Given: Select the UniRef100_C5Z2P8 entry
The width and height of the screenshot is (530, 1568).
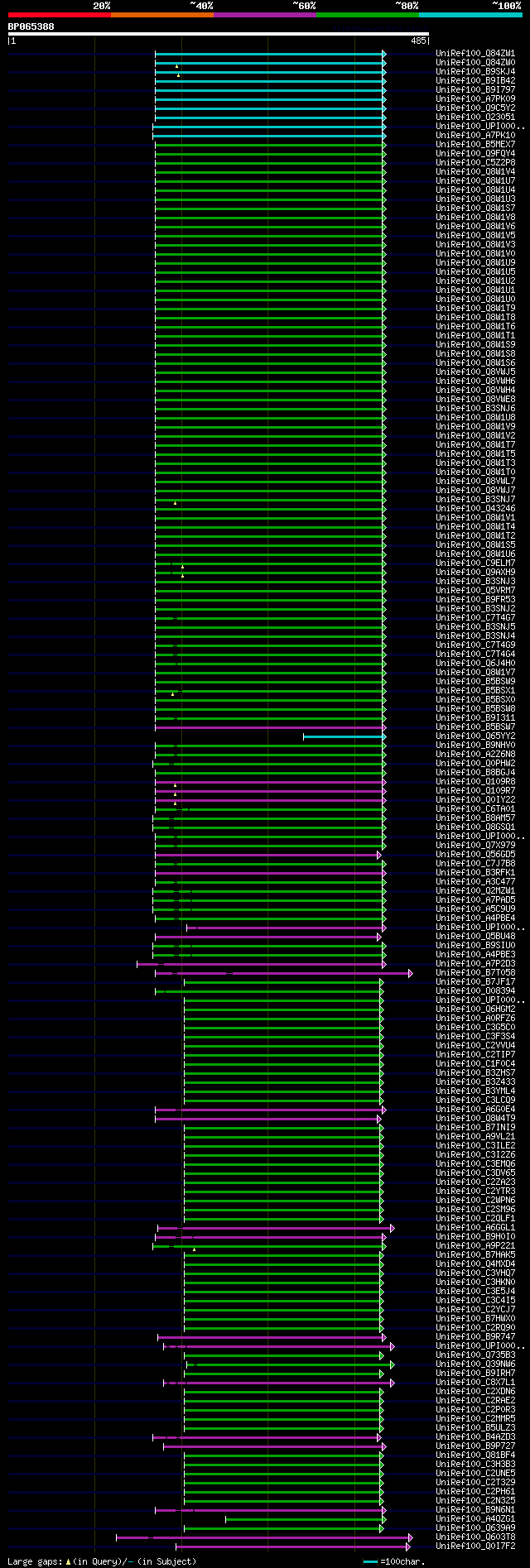Looking at the screenshot, I should click(475, 163).
